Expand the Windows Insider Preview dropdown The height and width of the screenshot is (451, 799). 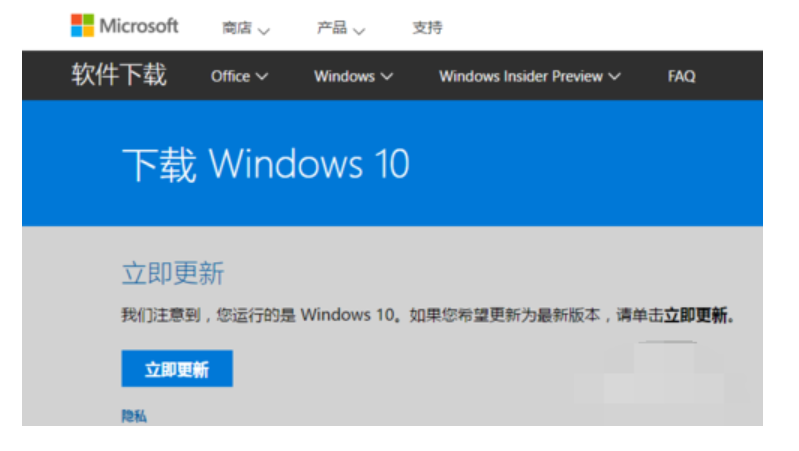point(520,76)
